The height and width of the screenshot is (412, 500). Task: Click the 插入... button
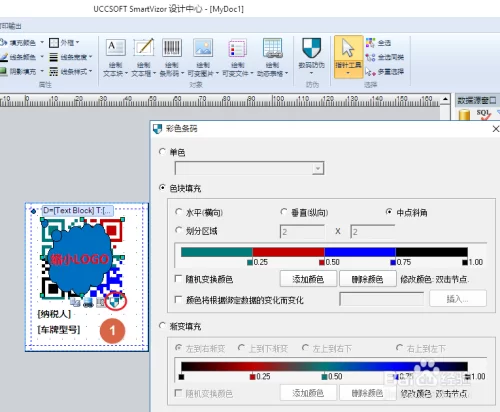point(458,299)
